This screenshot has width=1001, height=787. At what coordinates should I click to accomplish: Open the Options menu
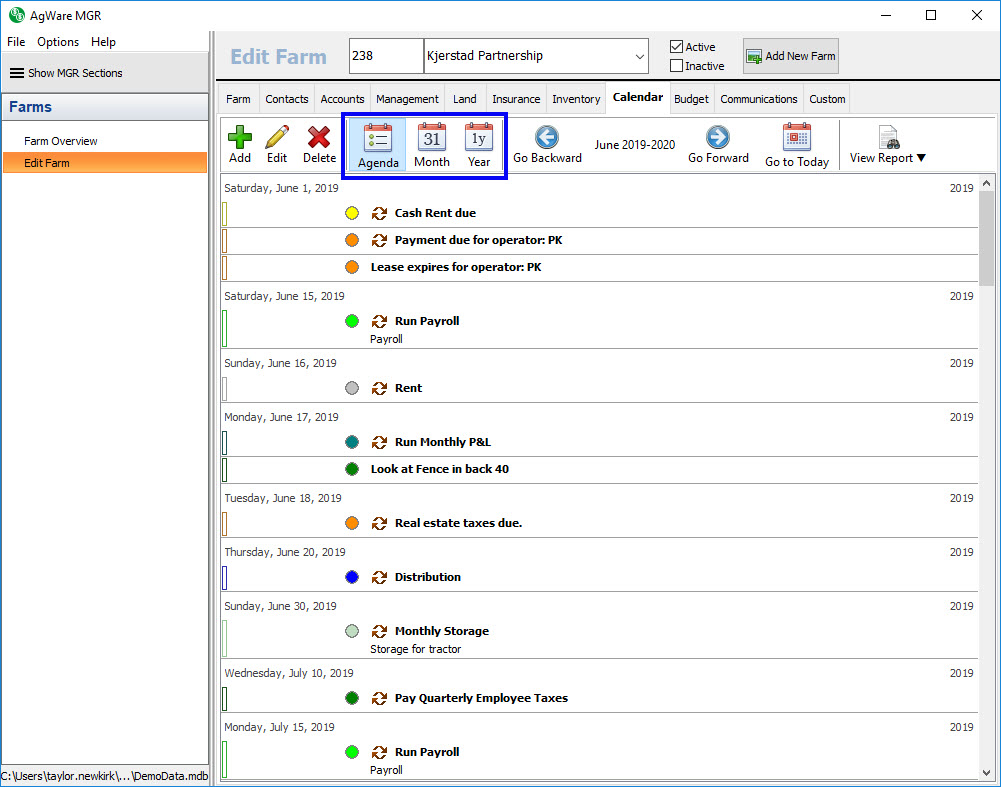tap(58, 42)
